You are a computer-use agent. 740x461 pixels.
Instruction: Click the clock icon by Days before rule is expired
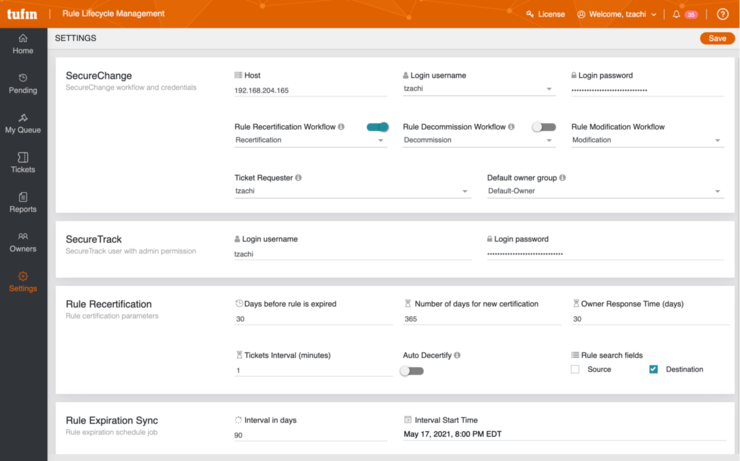click(x=239, y=304)
